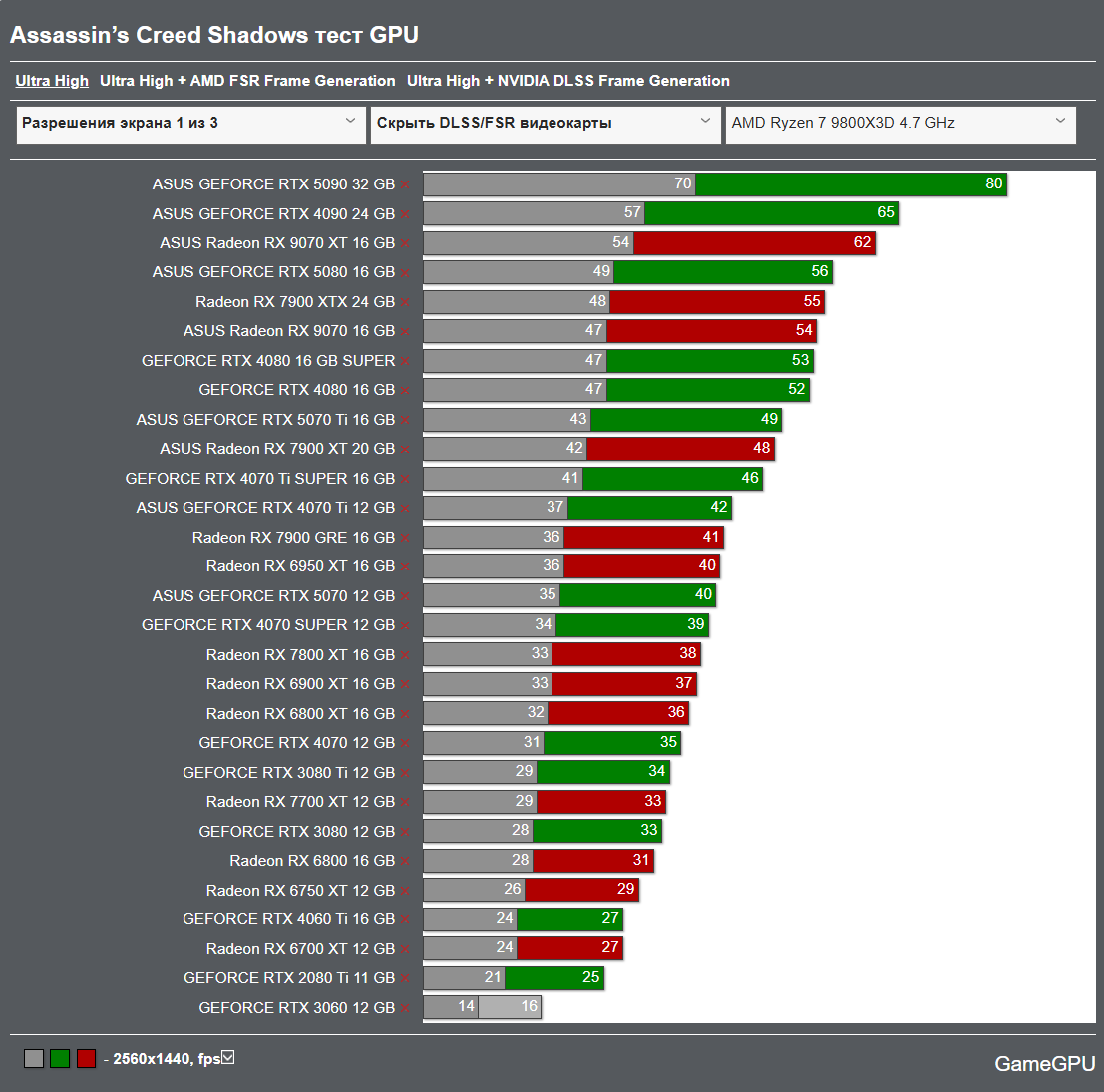Remove ASUS GEFORCE RTX 5090 32 GB row via red X
Image resolution: width=1104 pixels, height=1092 pixels.
405,185
